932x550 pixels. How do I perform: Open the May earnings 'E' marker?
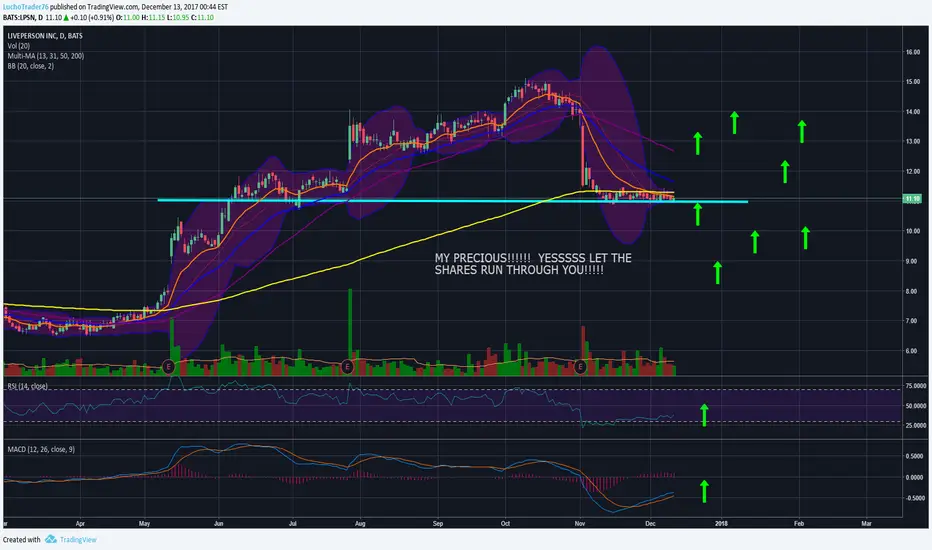[x=169, y=366]
